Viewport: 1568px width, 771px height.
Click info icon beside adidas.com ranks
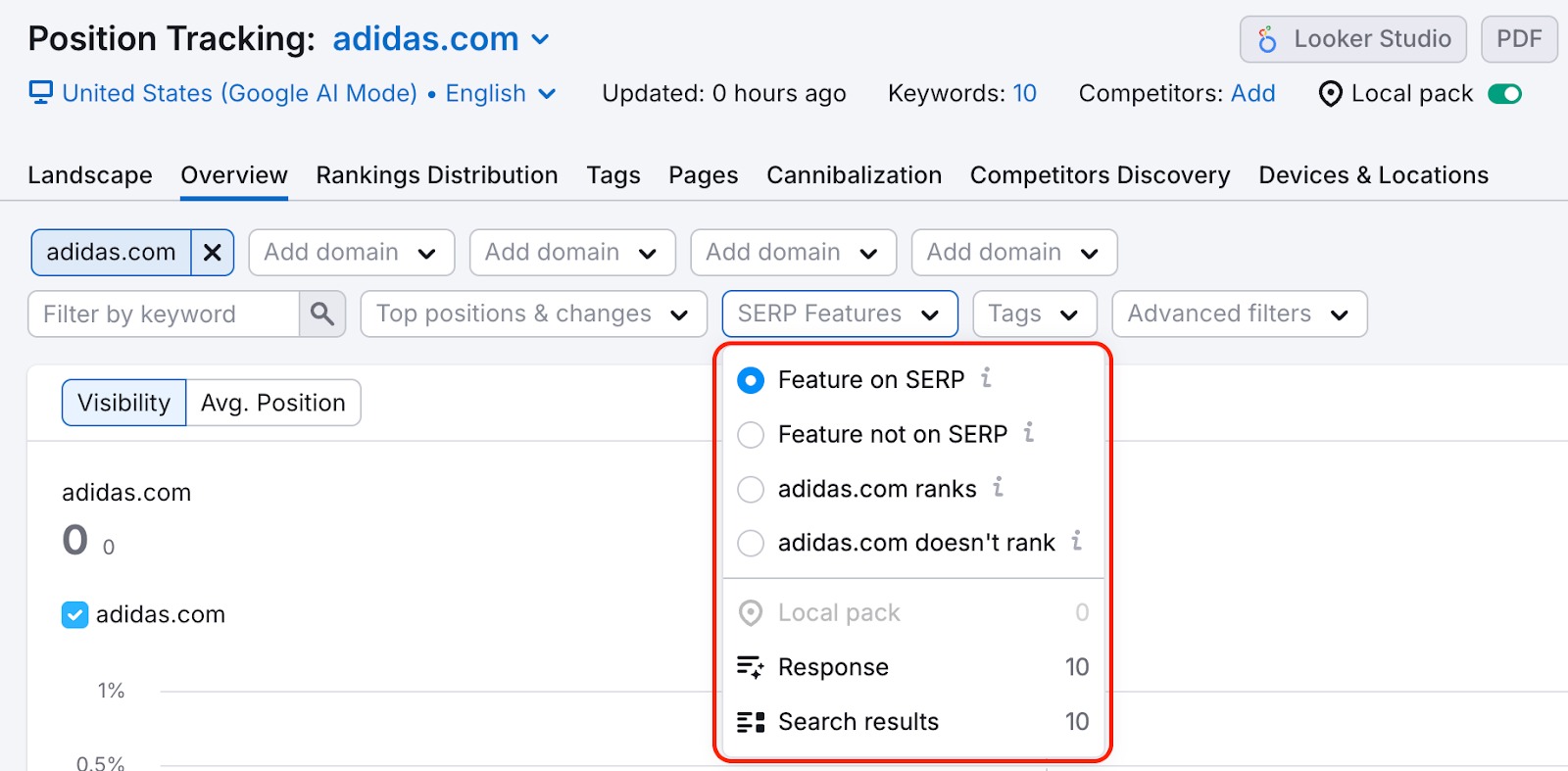[x=998, y=487]
